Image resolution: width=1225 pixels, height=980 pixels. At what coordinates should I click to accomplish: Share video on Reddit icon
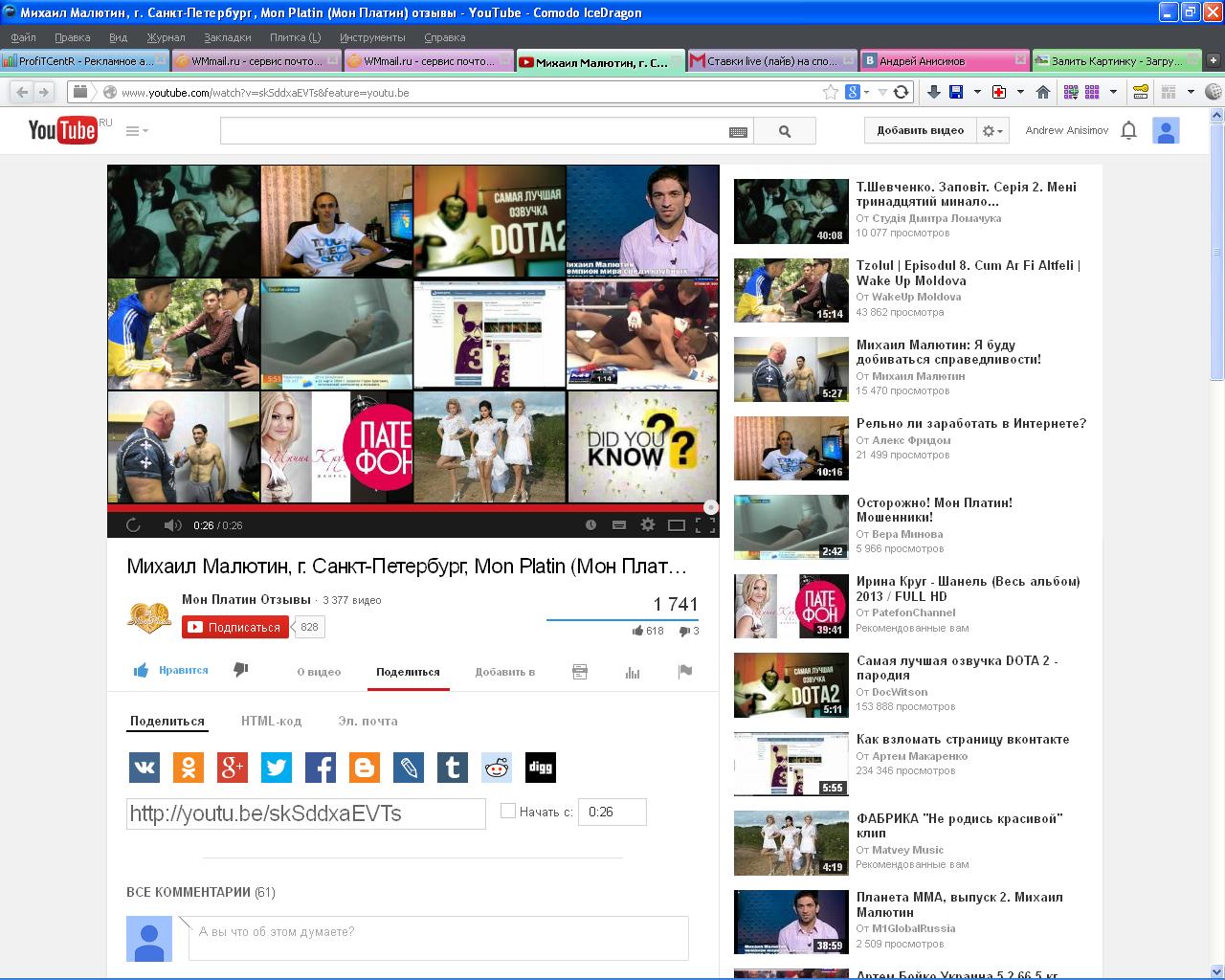pos(497,768)
